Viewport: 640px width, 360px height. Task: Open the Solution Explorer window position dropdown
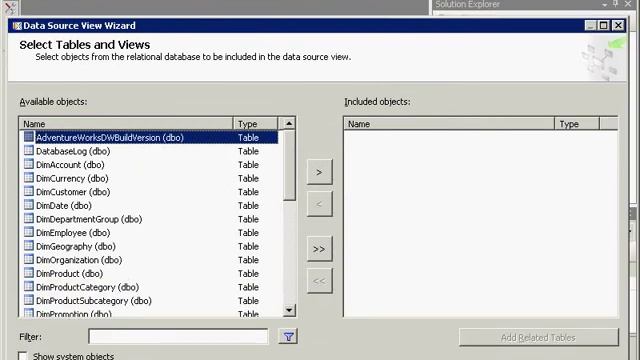(x=604, y=4)
